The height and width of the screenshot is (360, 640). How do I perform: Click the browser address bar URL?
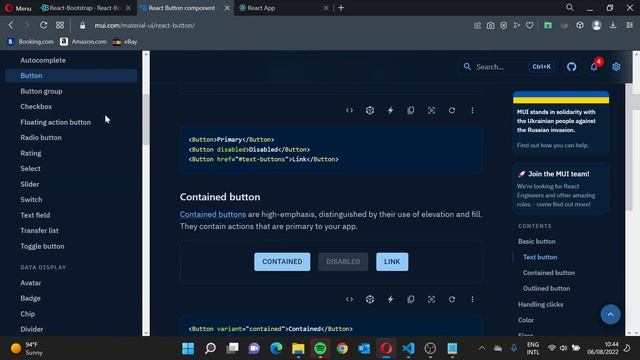tap(144, 25)
